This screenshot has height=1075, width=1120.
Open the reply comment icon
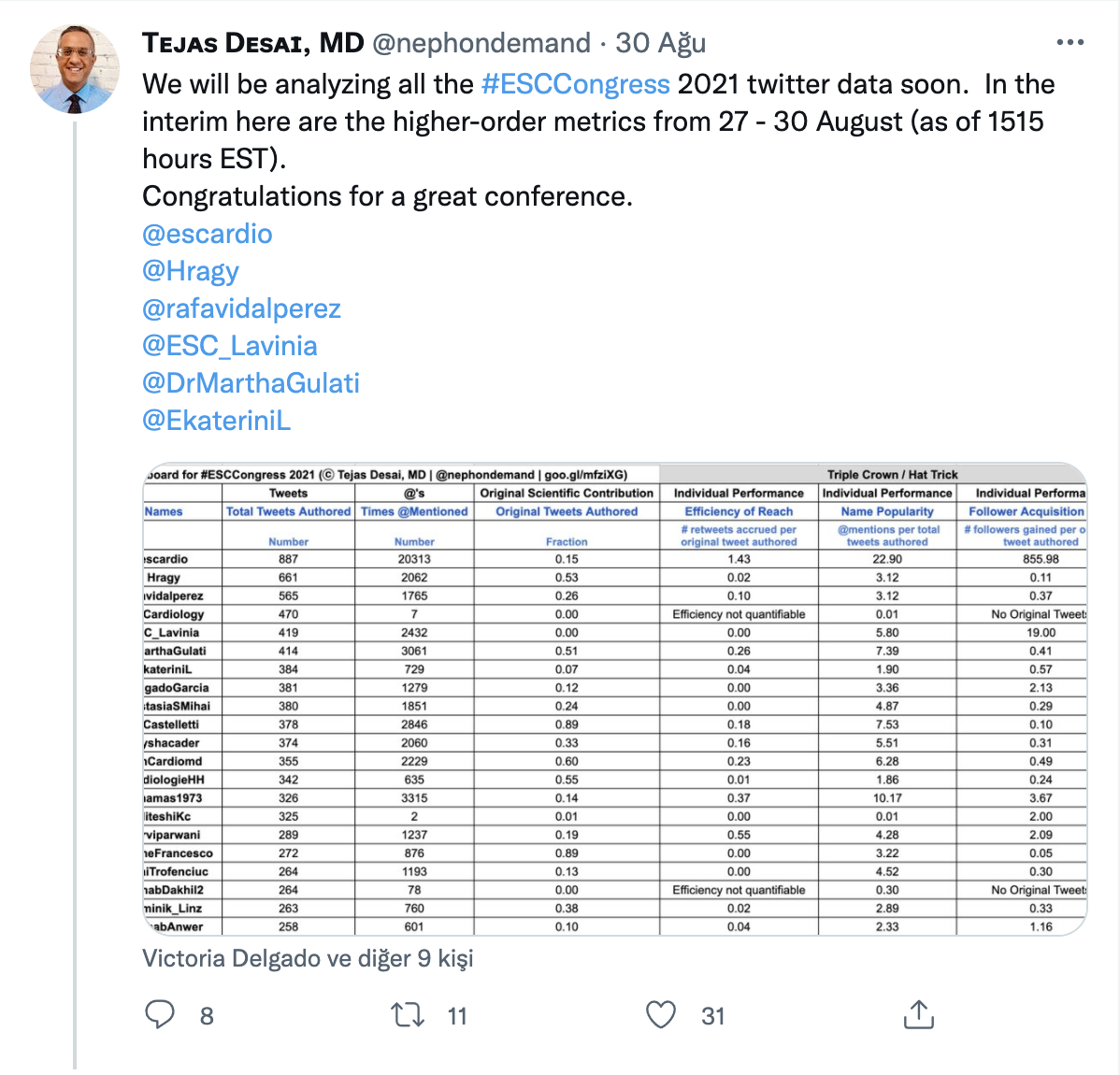[160, 1014]
